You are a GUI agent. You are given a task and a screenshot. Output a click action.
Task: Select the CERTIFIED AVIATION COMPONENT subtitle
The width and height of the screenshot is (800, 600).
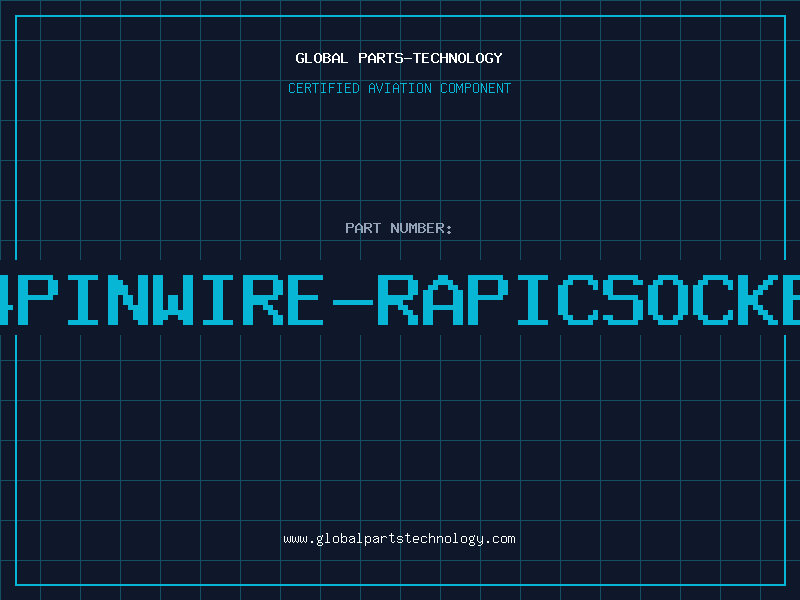point(399,88)
